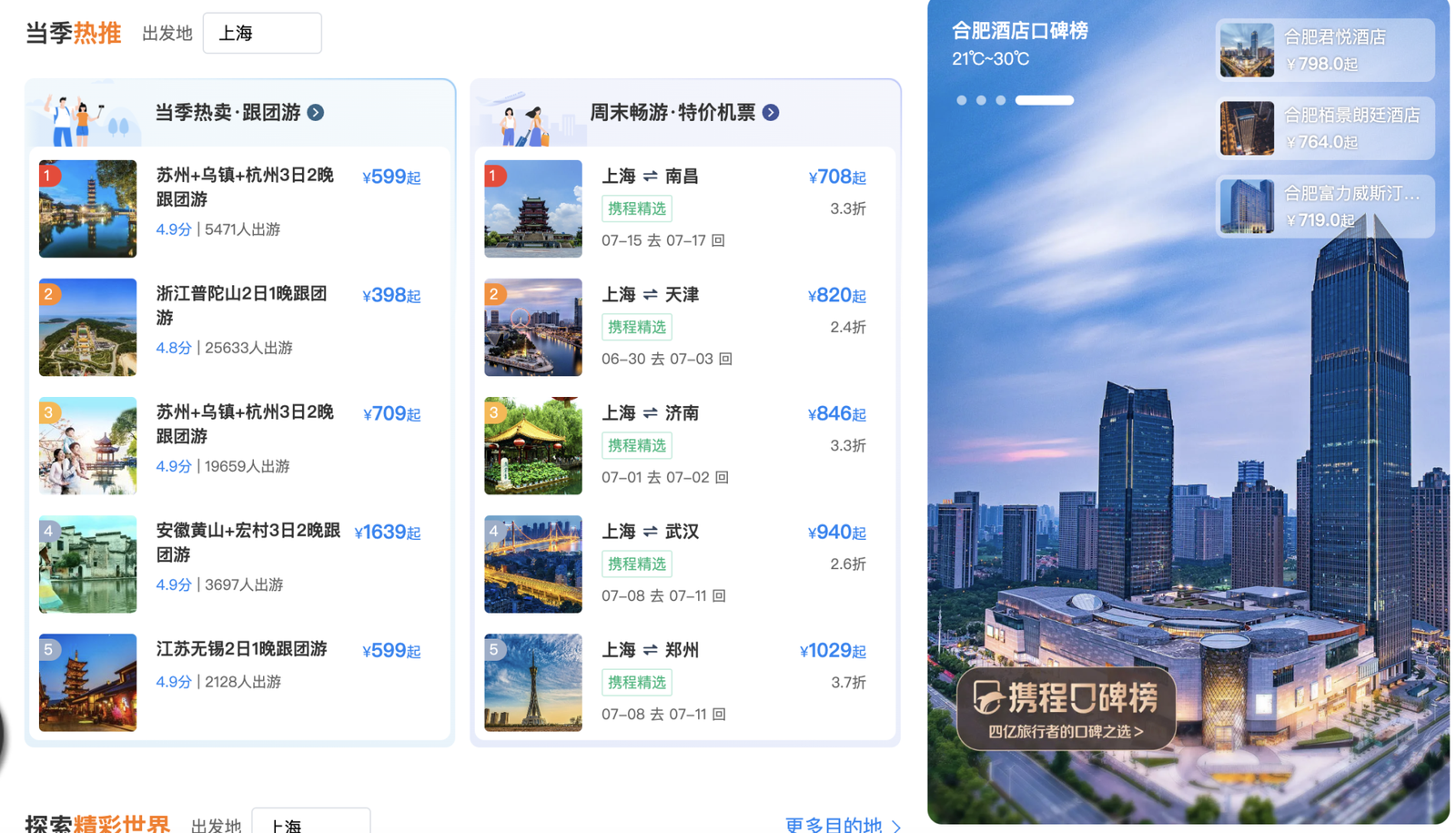Screen dimensions: 1456x833
Task: Click the swap arrows between 上海 and 南昌
Action: tap(649, 176)
